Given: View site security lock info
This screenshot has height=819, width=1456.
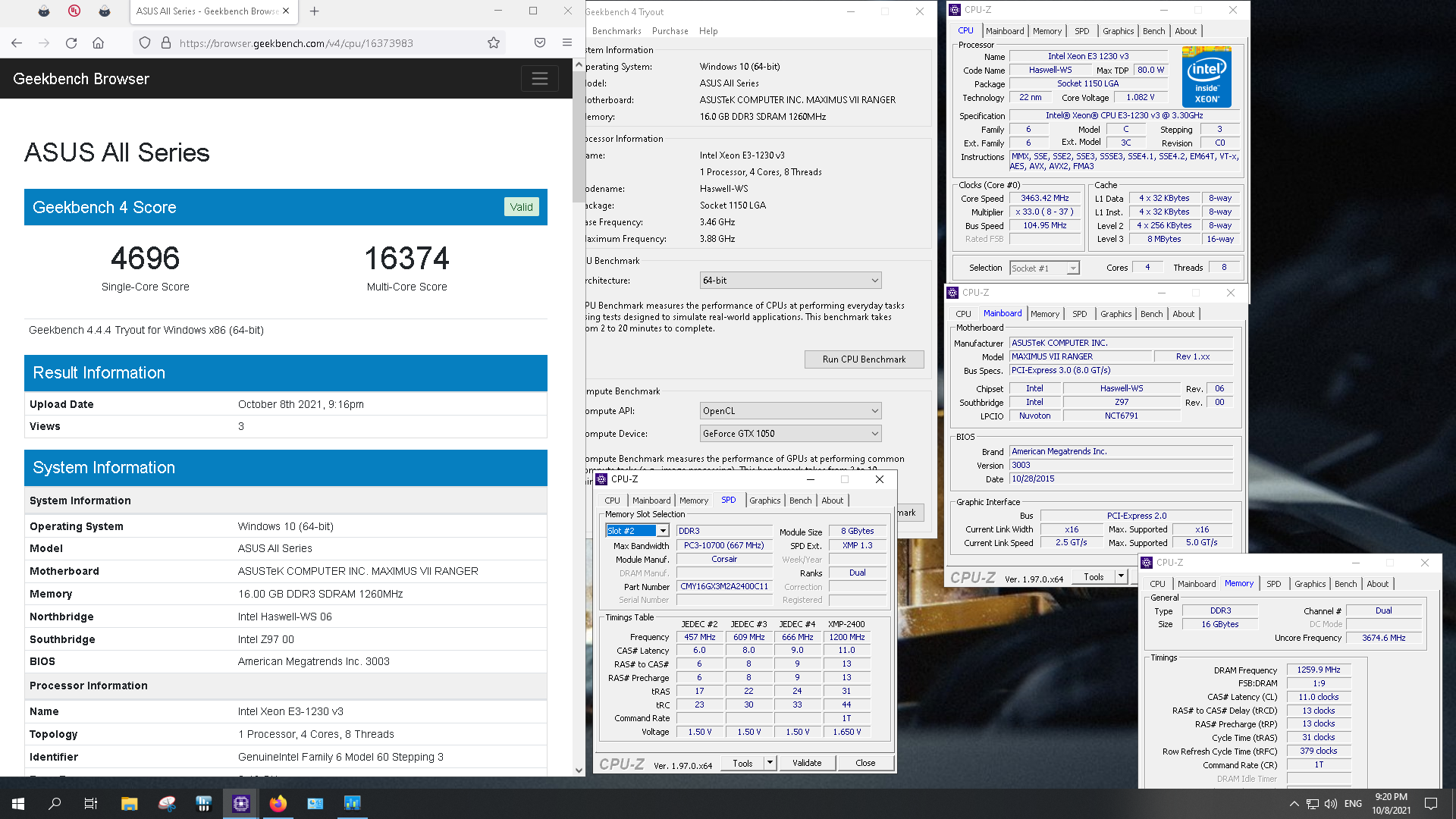Looking at the screenshot, I should coord(165,43).
